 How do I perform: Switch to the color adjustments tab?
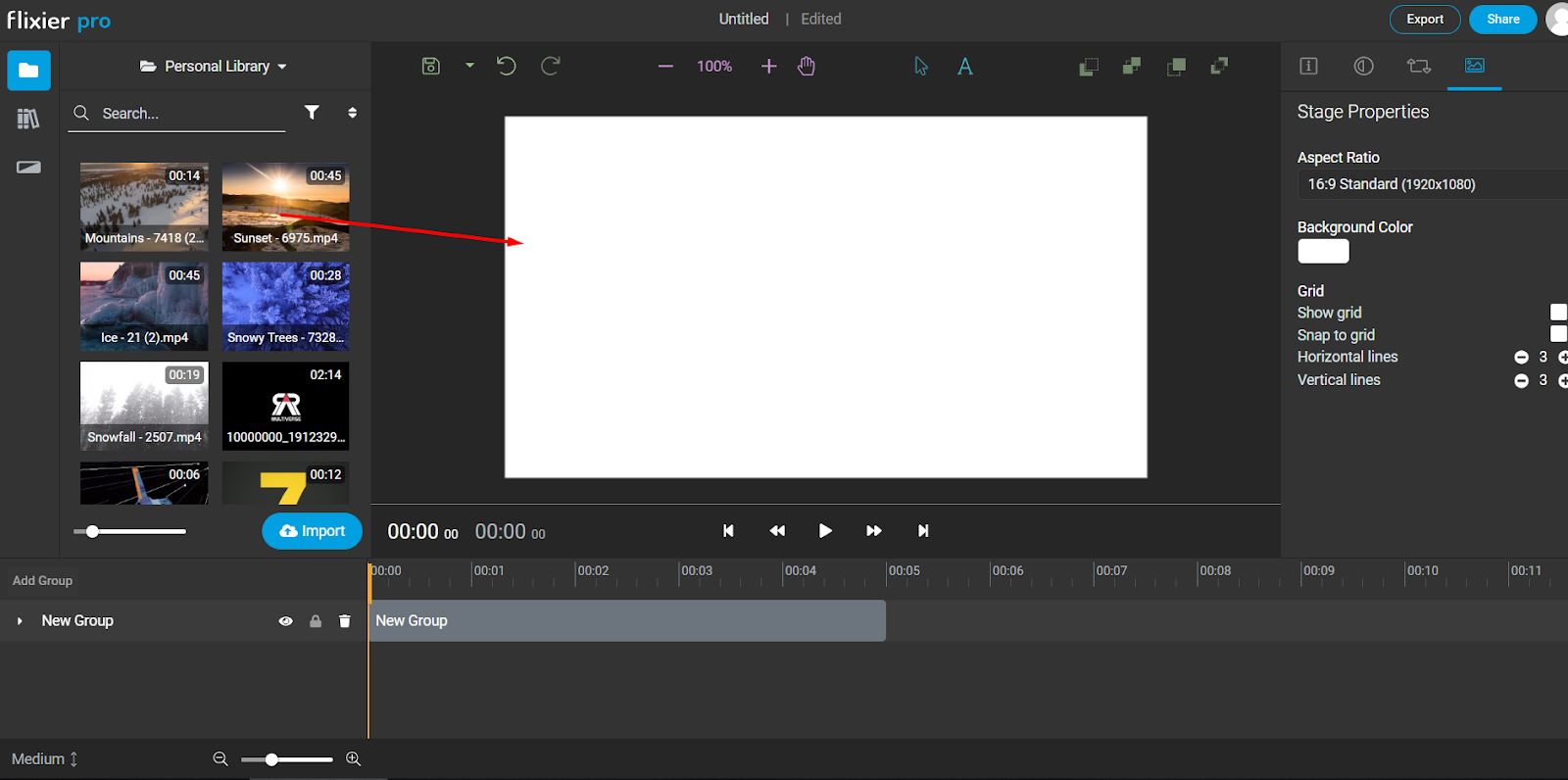[x=1363, y=66]
